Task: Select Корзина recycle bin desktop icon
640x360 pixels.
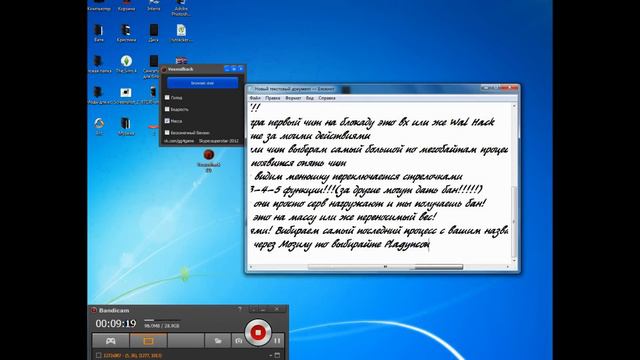Action: [x=126, y=6]
